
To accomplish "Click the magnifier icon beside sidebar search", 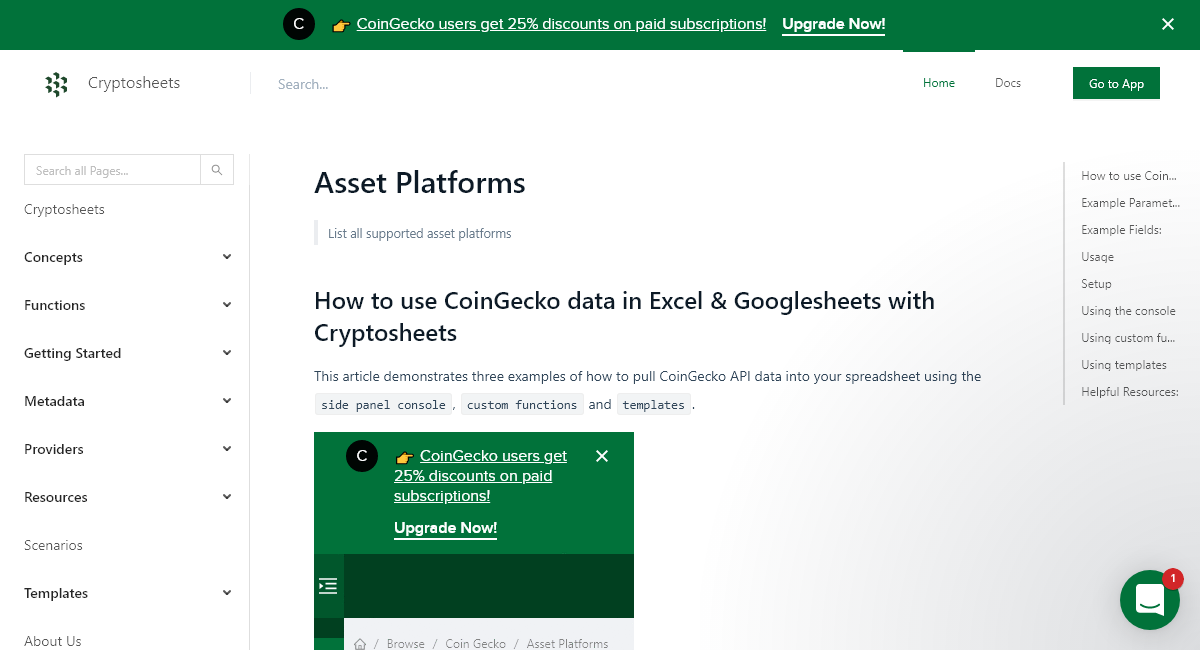I will tap(216, 169).
